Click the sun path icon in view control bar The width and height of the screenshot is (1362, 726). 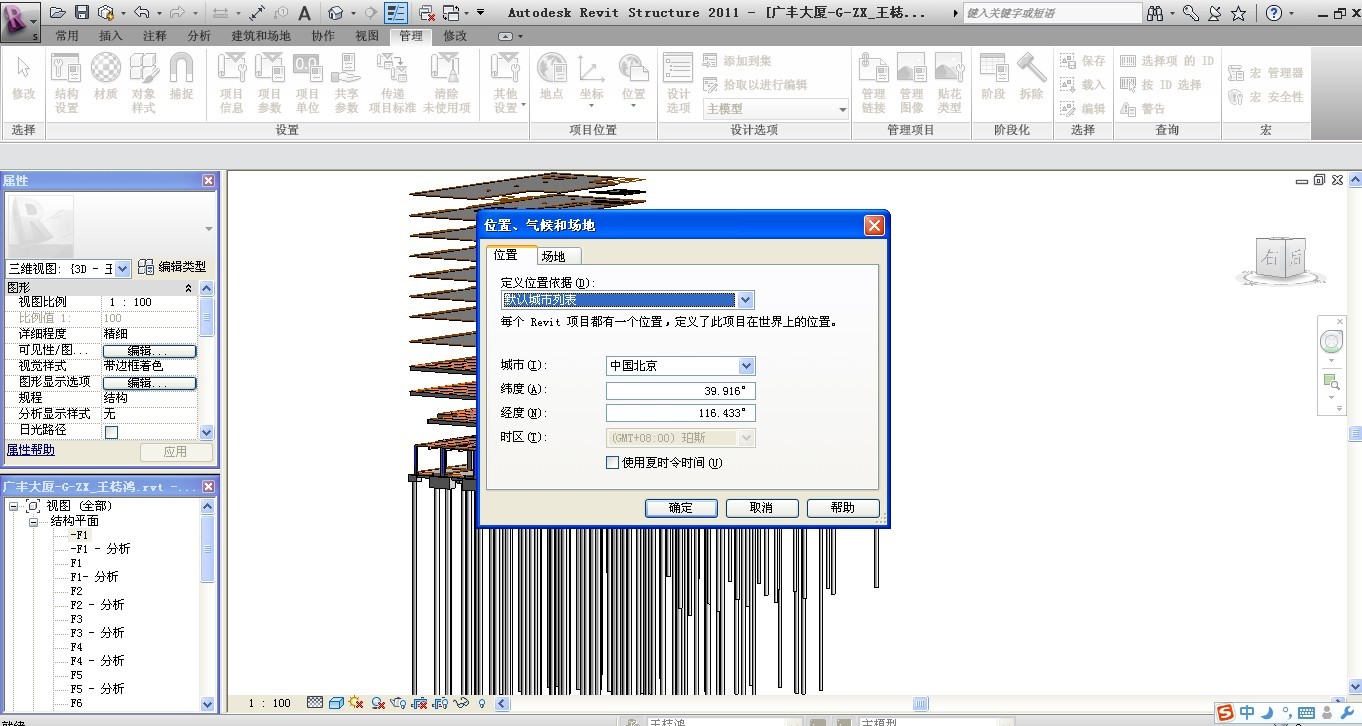coord(356,703)
